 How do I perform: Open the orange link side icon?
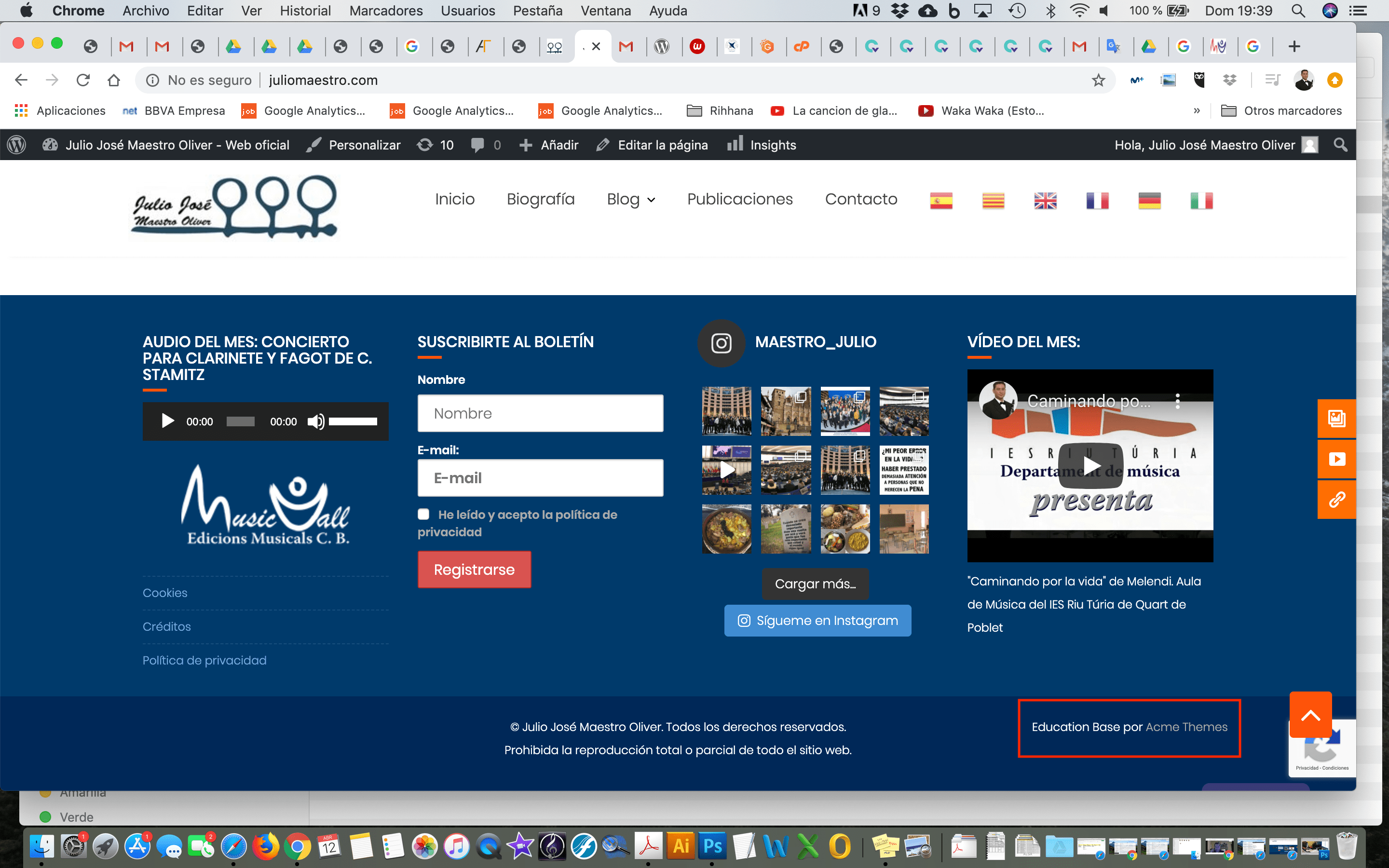pyautogui.click(x=1337, y=500)
